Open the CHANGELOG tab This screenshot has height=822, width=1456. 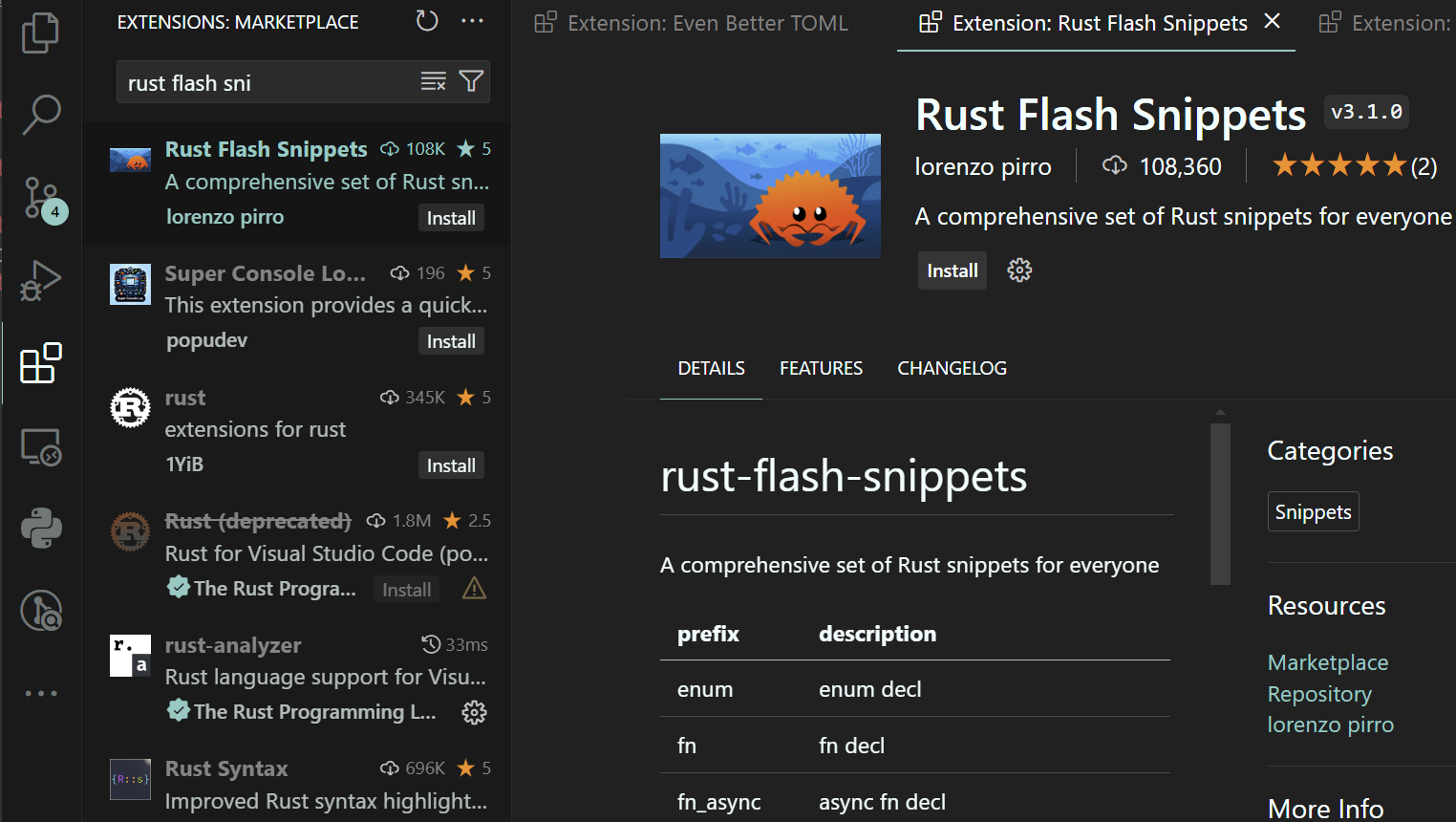point(952,368)
